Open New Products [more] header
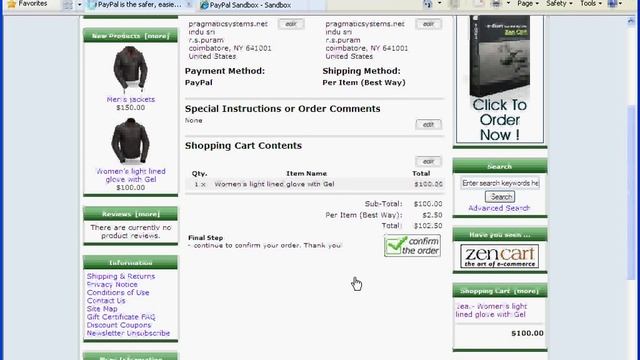Image resolution: width=640 pixels, height=360 pixels. pyautogui.click(x=131, y=36)
